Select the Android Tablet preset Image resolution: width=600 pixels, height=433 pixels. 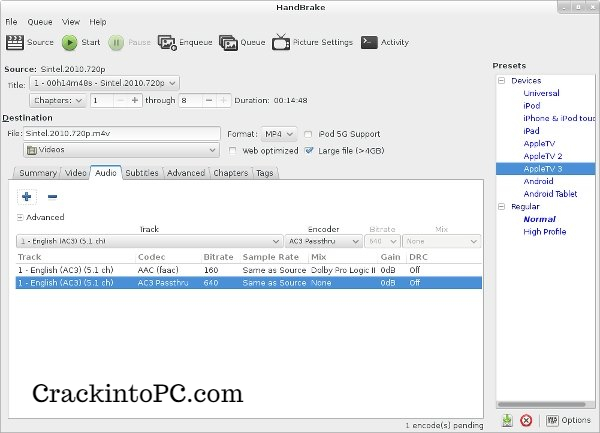tap(550, 194)
